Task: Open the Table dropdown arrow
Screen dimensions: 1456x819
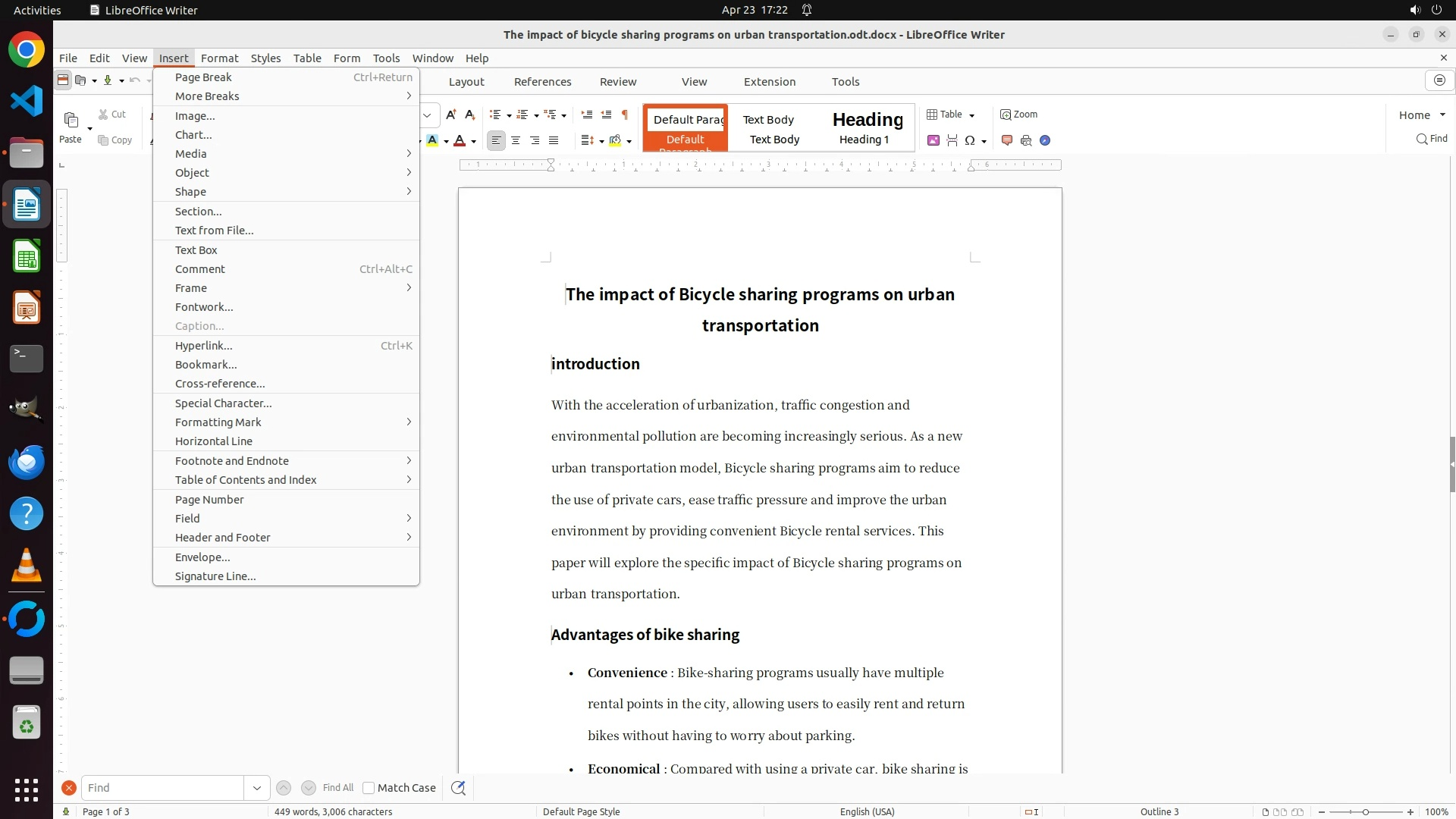Action: pos(971,115)
